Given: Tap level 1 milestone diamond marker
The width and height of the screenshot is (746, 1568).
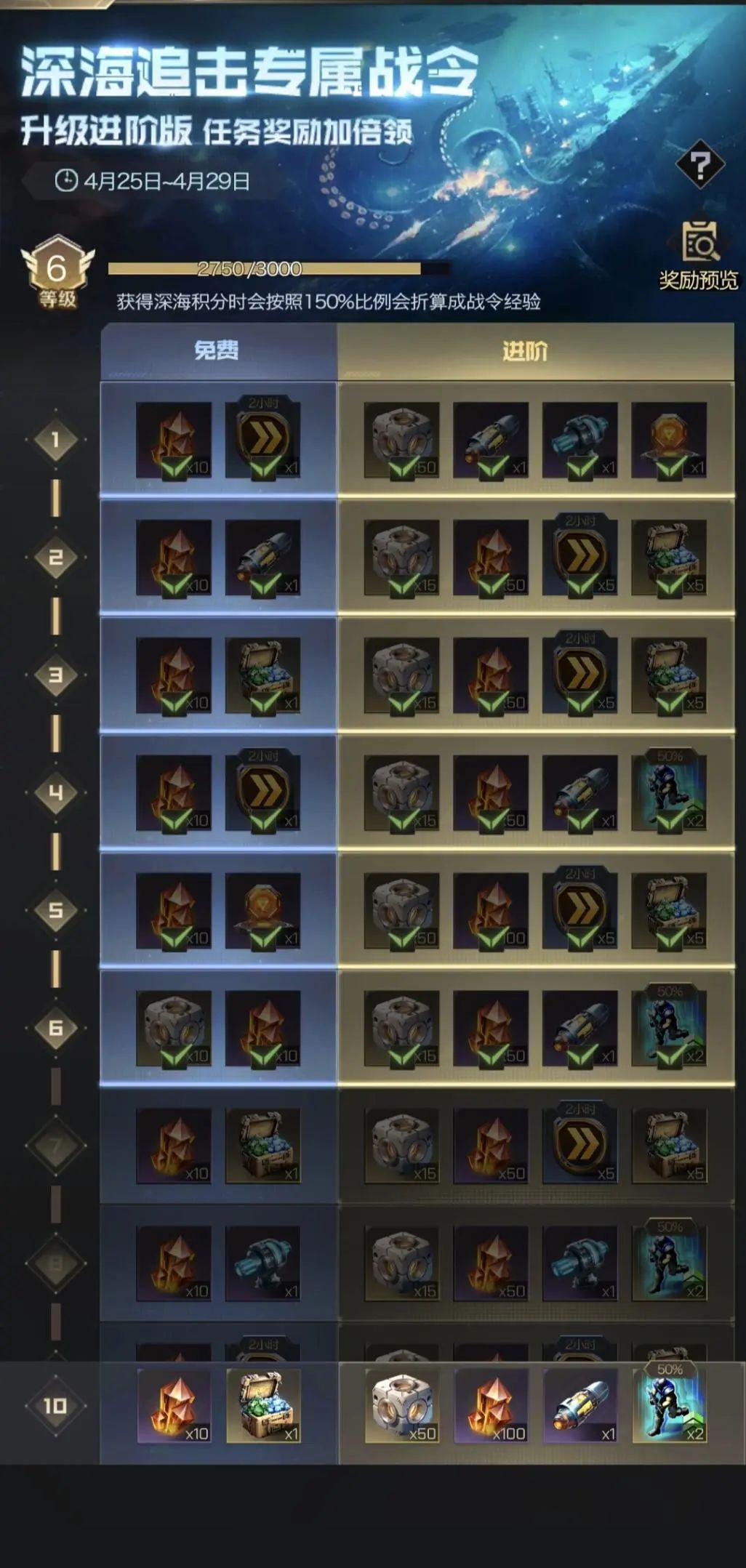Looking at the screenshot, I should [56, 440].
